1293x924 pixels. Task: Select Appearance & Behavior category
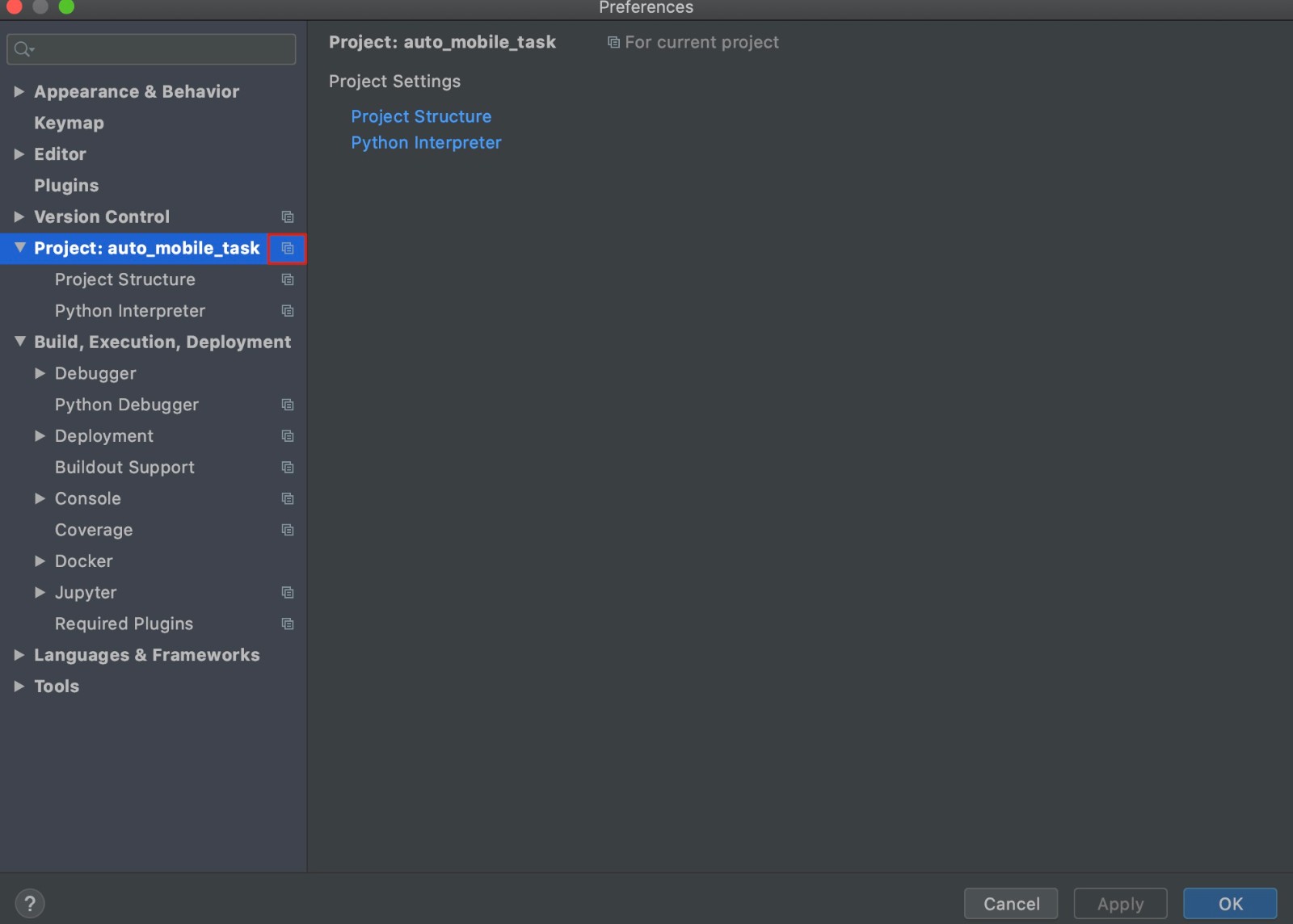[137, 91]
